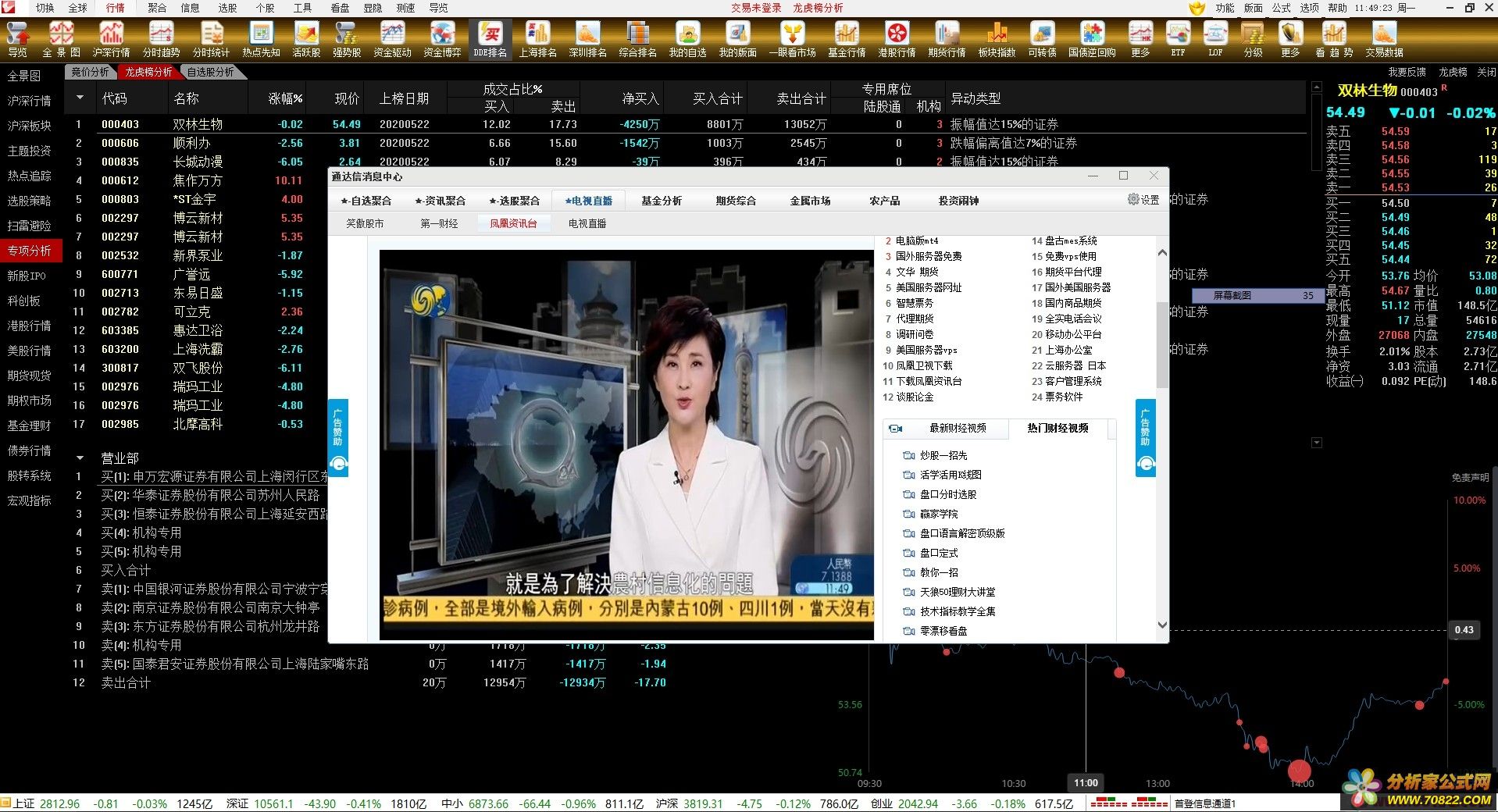The height and width of the screenshot is (812, 1498).
Task: Open 基金行情 fund quotes
Action: (847, 39)
